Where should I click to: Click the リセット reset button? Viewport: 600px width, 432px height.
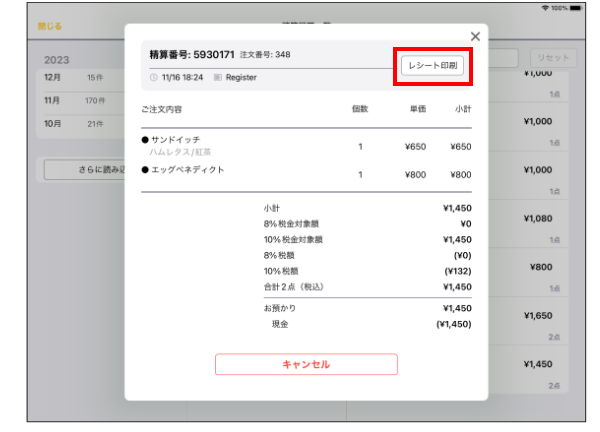pos(551,58)
